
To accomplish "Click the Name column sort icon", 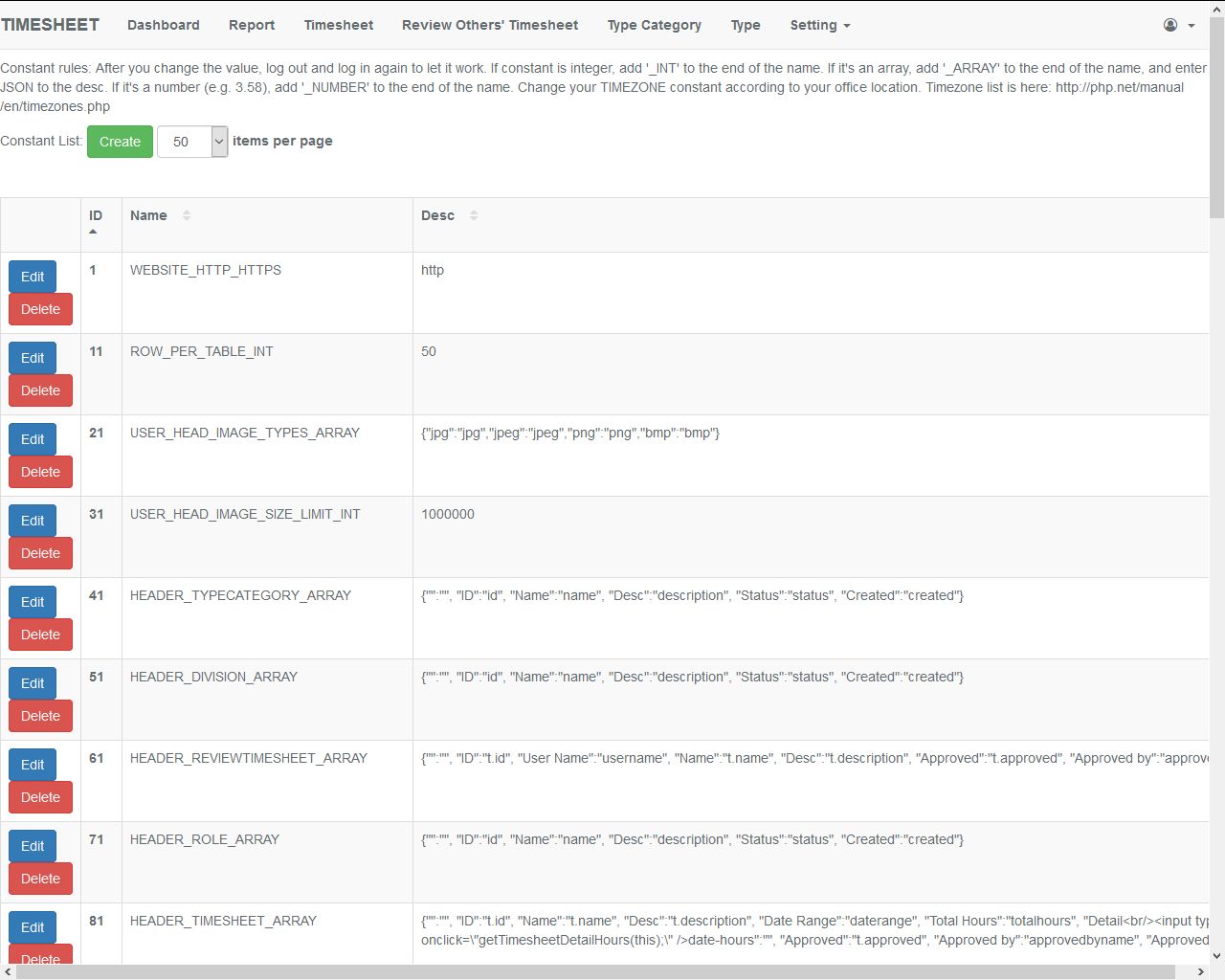I will [x=187, y=215].
